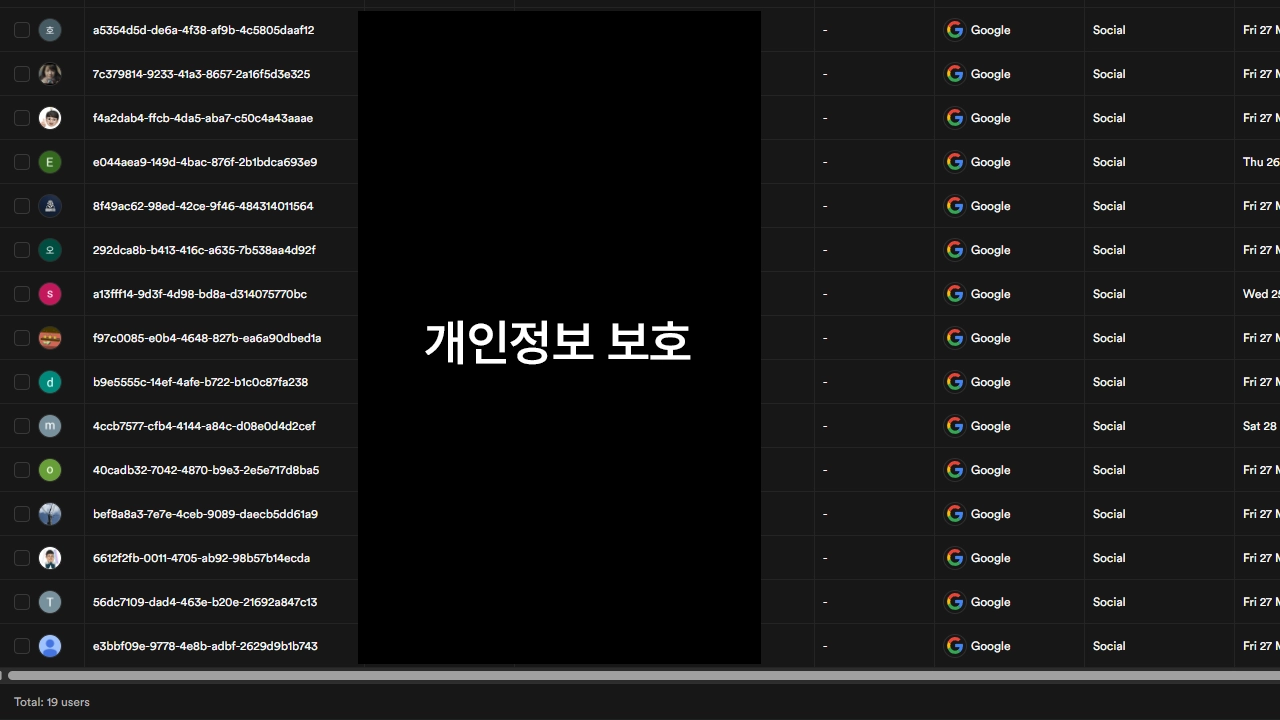The image size is (1280, 720).
Task: Select the pink "S" avatar of user a13fff14
Action: 50,293
